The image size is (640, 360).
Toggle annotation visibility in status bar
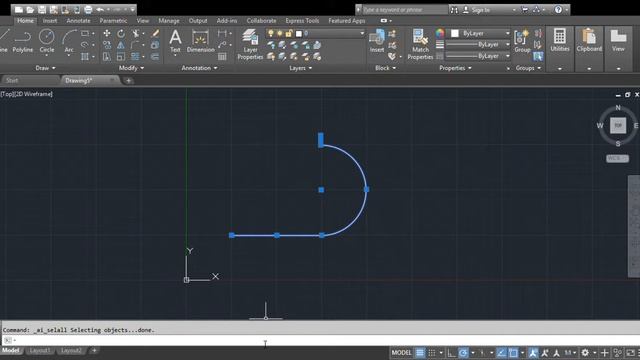pyautogui.click(x=533, y=353)
